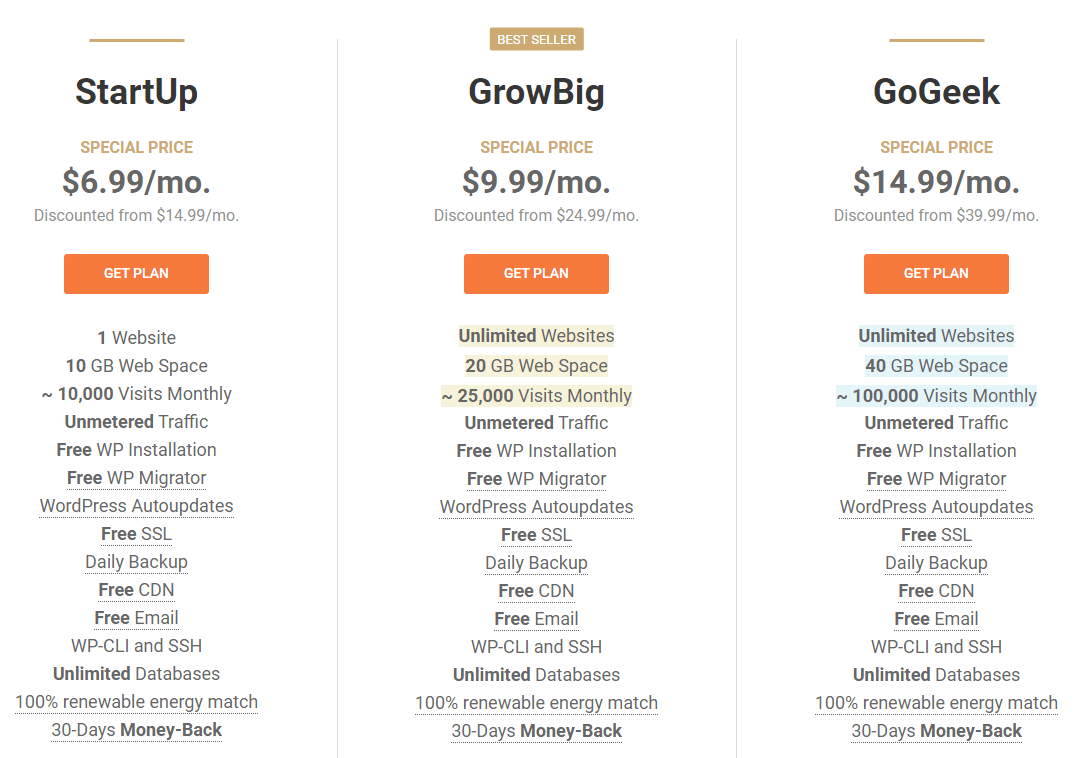Click Free CDN in GrowBig column
Viewport: 1076px width, 758px height.
tap(537, 591)
